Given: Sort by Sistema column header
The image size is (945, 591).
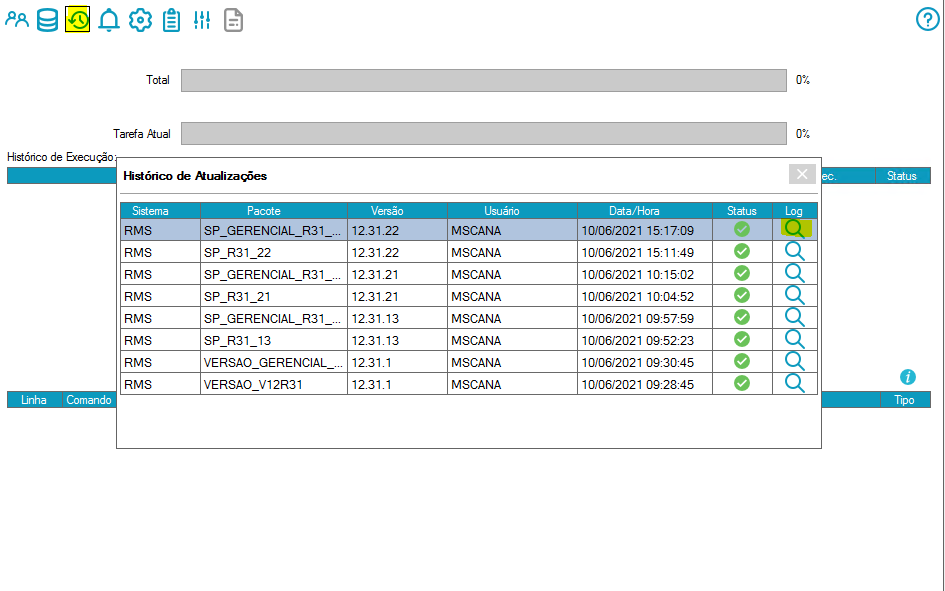Looking at the screenshot, I should [x=160, y=211].
